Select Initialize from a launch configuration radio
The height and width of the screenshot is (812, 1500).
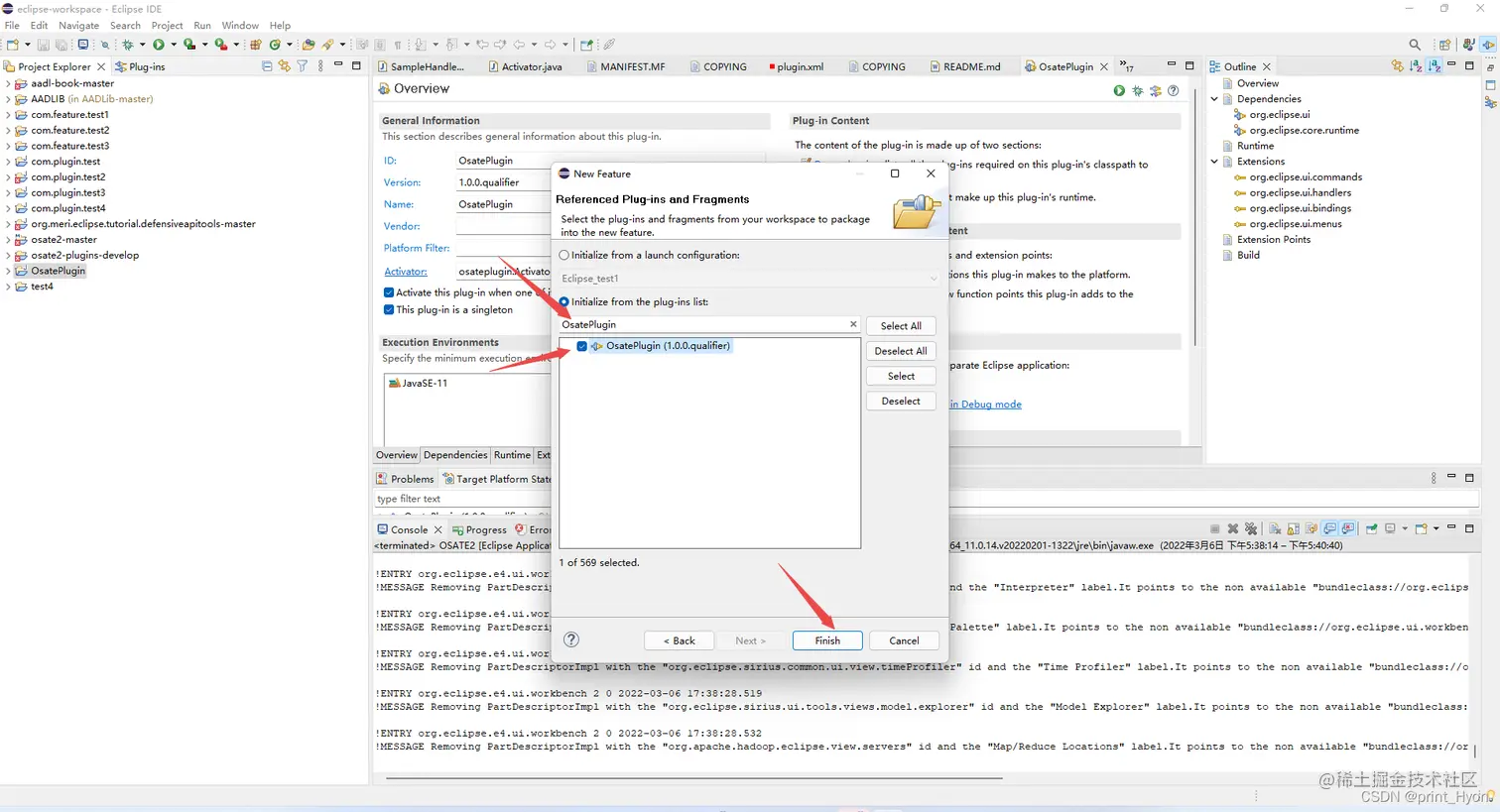(564, 255)
